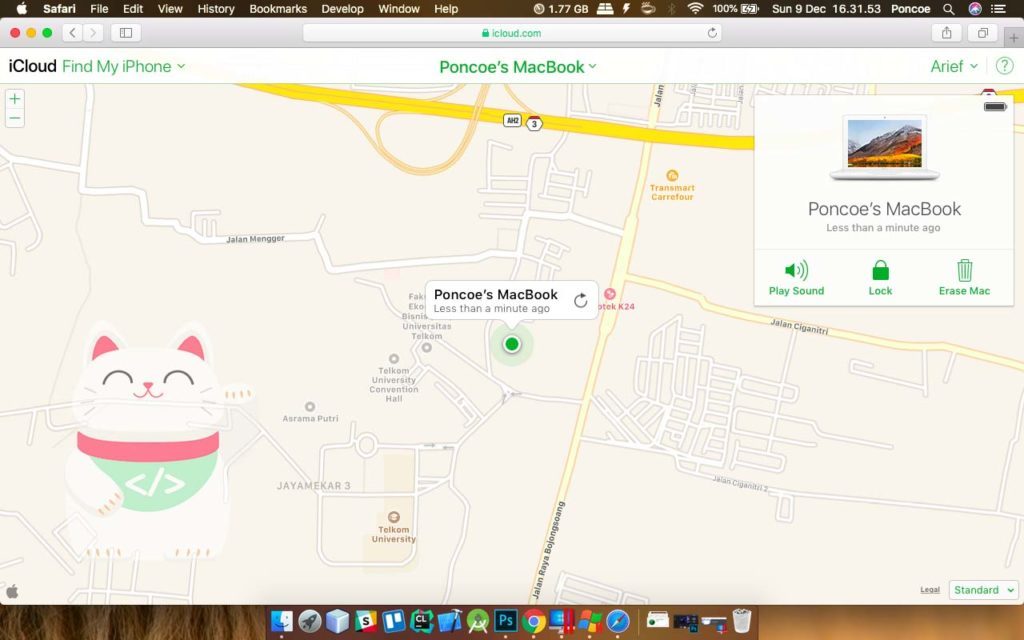Viewport: 1024px width, 640px height.
Task: Click Telkom University Convention Hall marker
Action: pyautogui.click(x=394, y=359)
